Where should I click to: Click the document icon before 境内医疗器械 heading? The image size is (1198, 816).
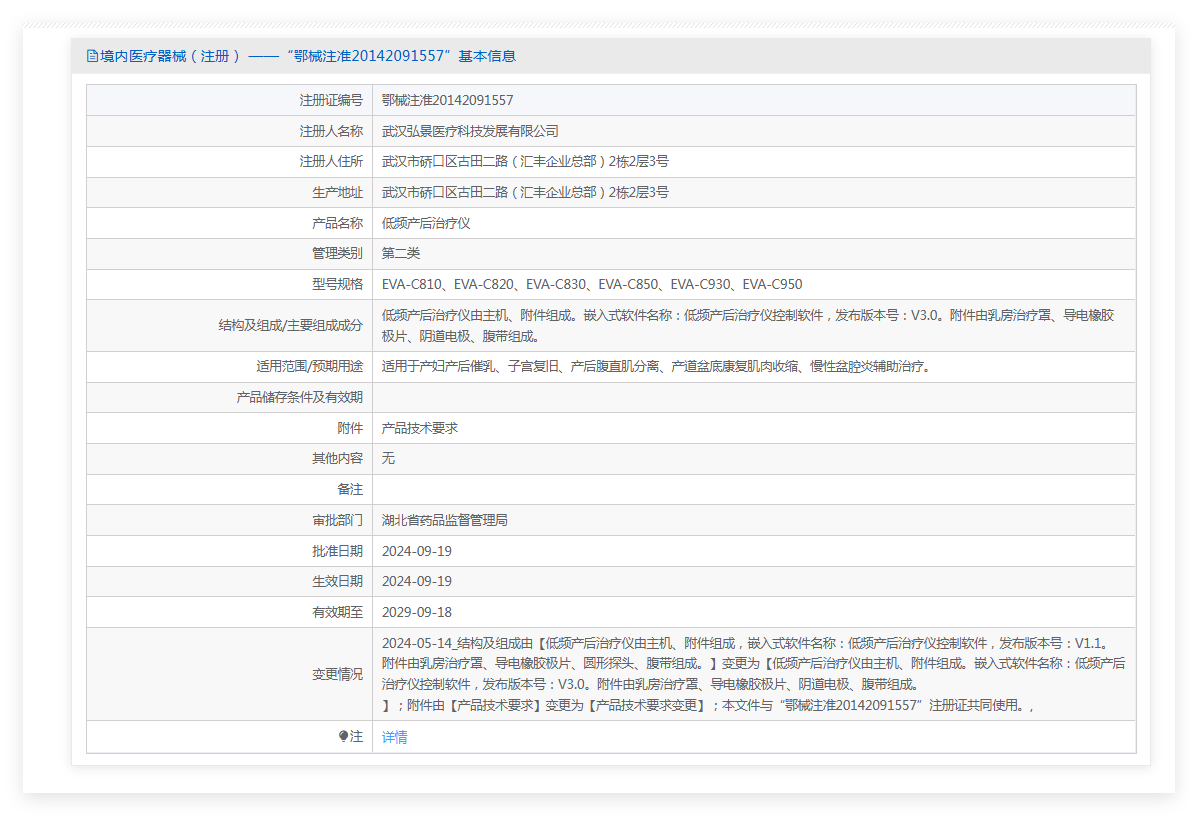click(92, 56)
